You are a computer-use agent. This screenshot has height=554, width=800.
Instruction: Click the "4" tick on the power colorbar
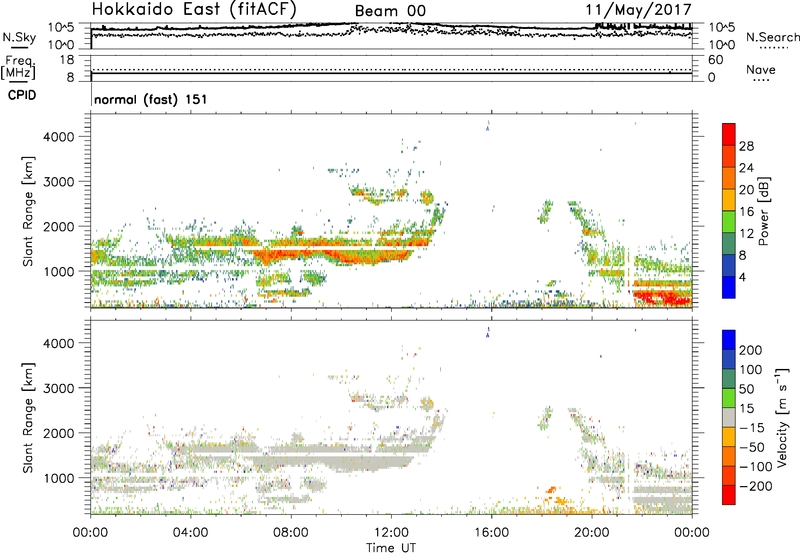[x=742, y=277]
